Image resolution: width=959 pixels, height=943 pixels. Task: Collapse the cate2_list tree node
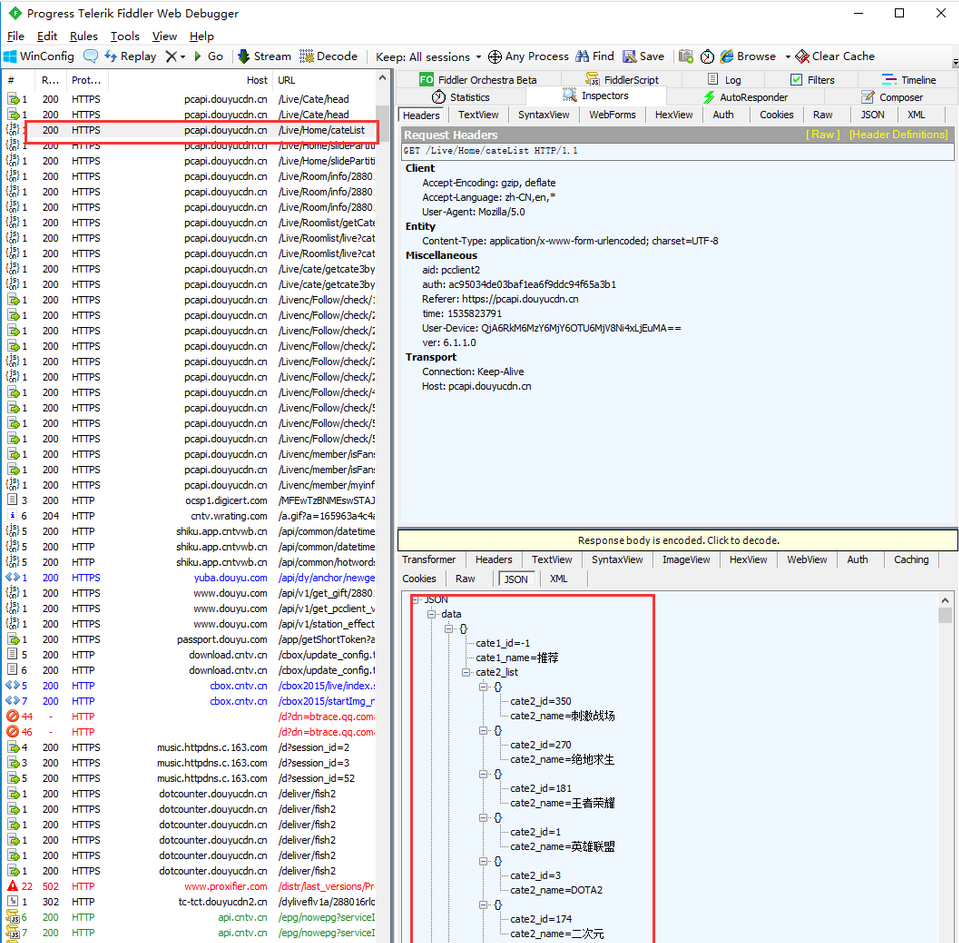coord(466,672)
